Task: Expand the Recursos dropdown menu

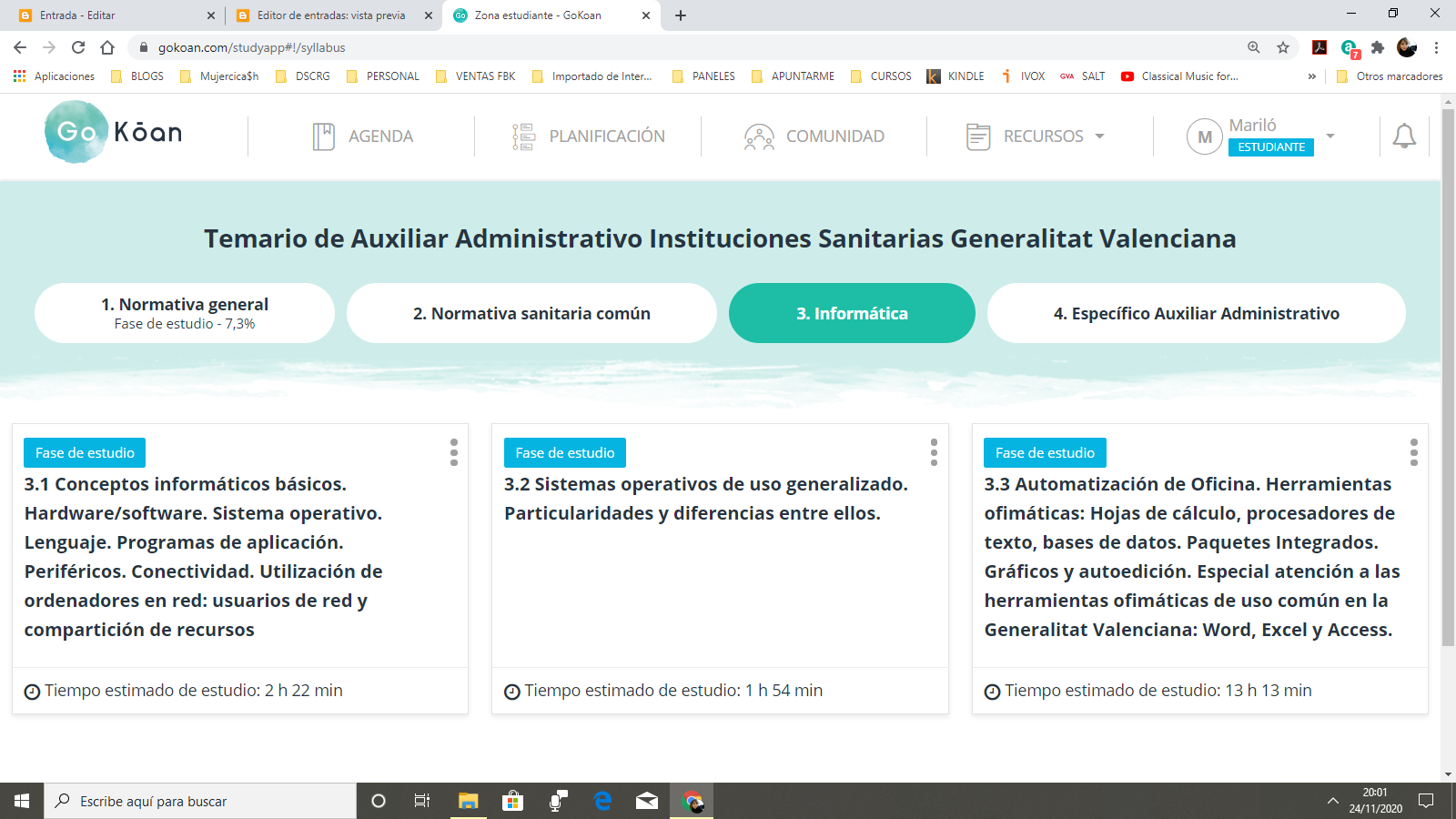Action: pyautogui.click(x=1036, y=136)
